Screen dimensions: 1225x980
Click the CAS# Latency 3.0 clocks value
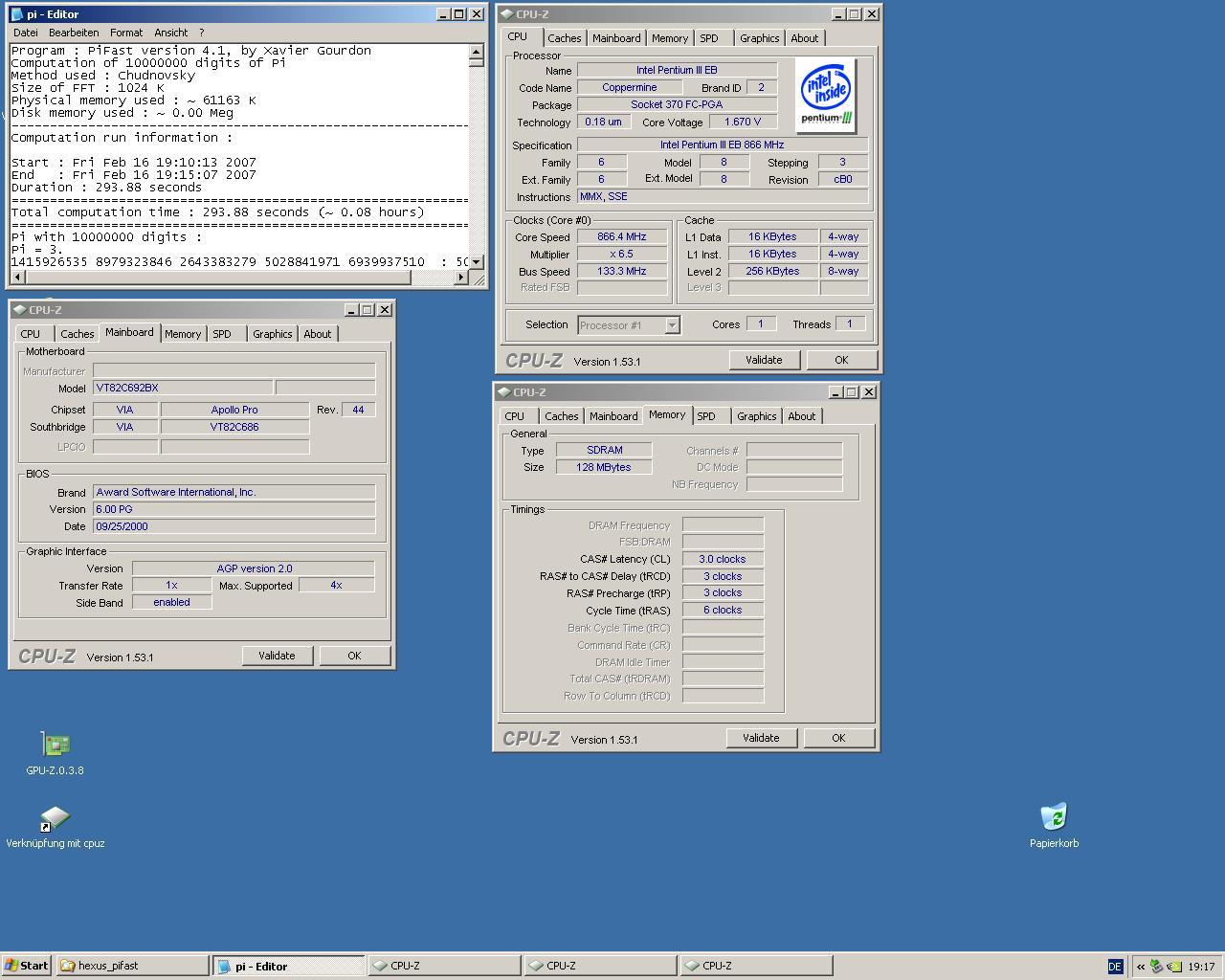click(723, 560)
